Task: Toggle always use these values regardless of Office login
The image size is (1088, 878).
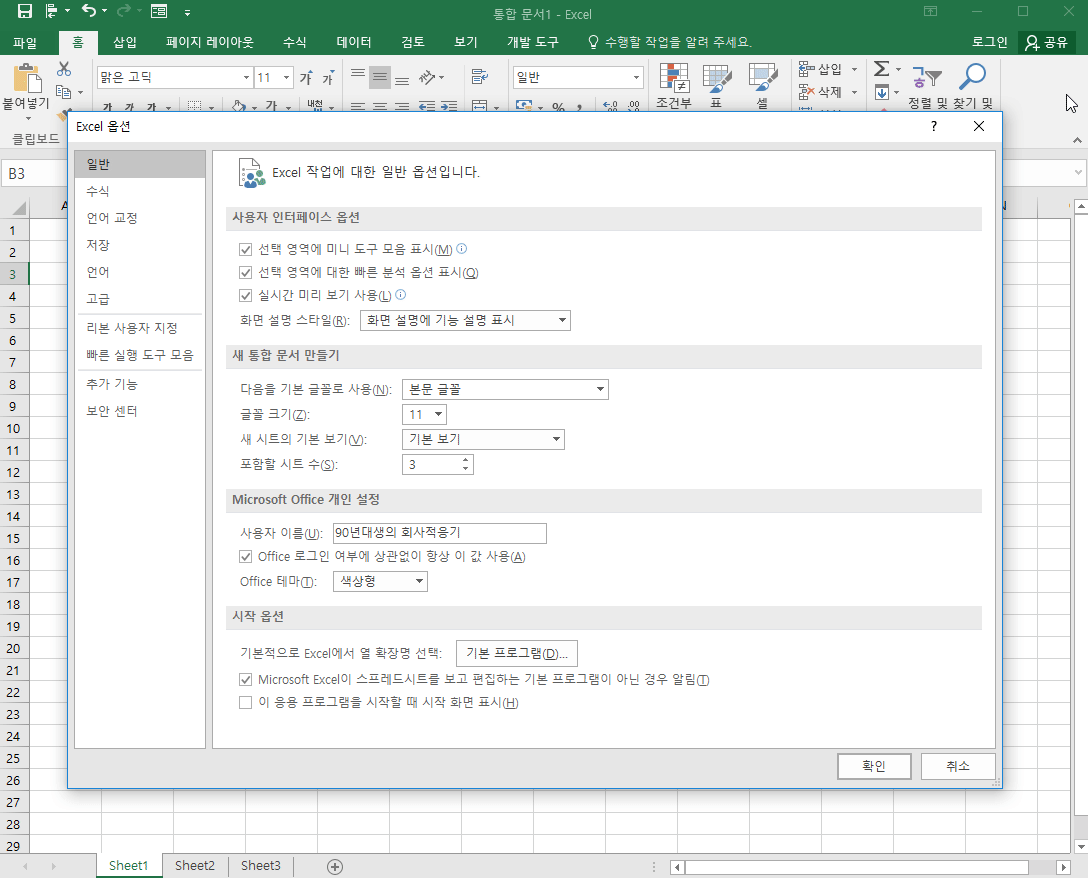Action: click(x=246, y=557)
